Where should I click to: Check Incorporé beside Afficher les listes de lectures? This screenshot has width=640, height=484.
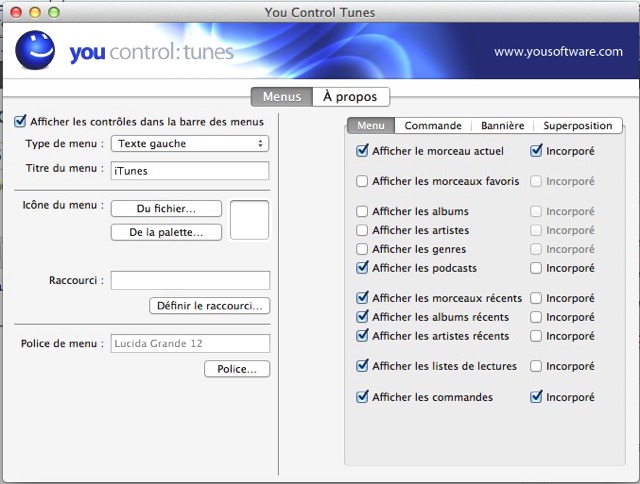536,366
